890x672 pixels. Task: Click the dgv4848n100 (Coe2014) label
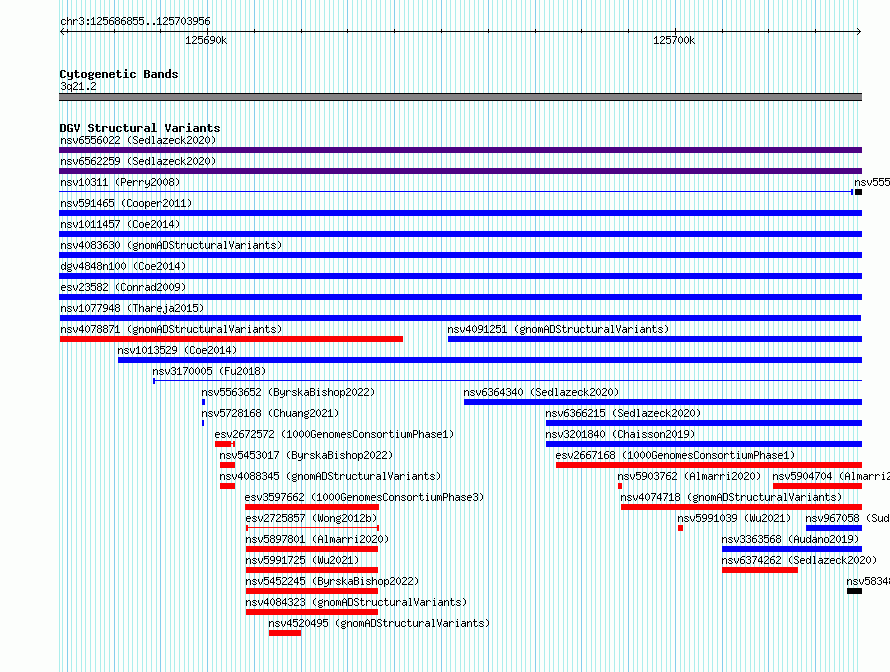point(123,266)
